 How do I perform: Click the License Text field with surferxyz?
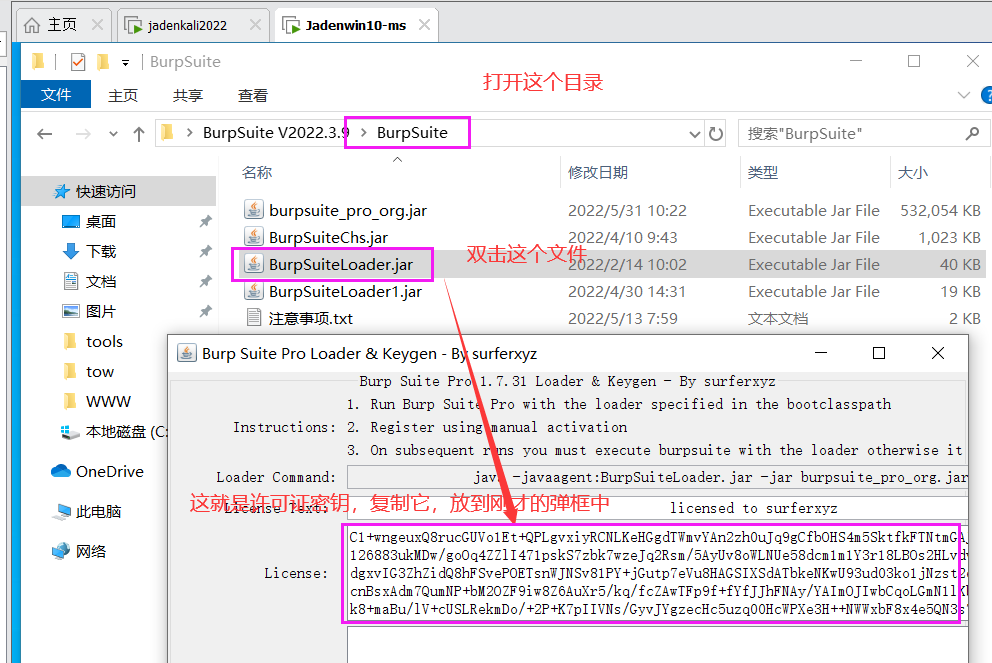point(657,508)
